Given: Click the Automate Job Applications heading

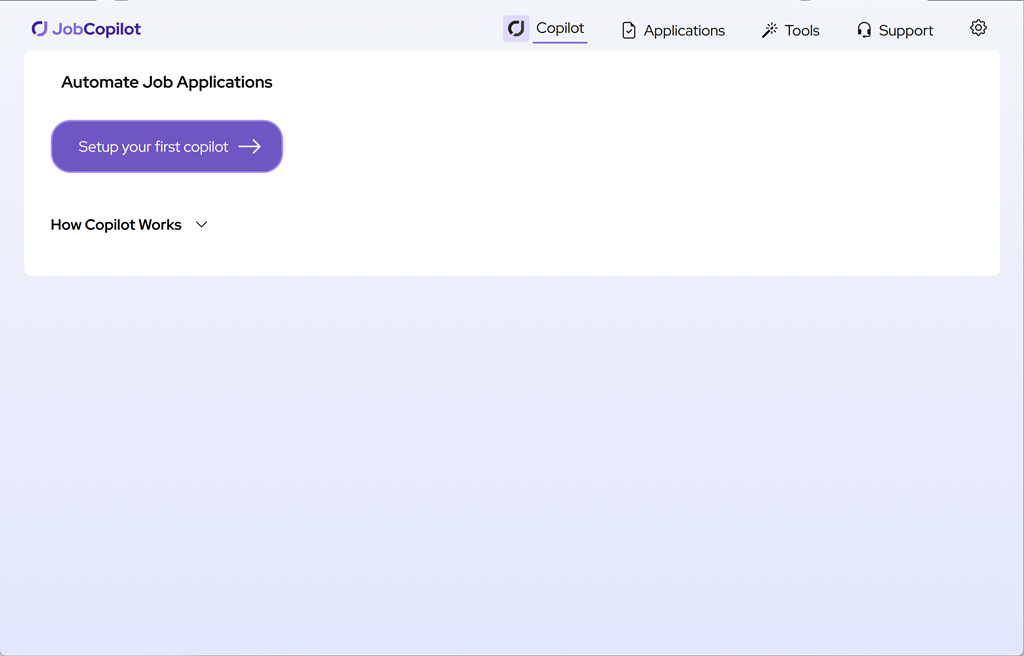Looking at the screenshot, I should click(x=167, y=82).
